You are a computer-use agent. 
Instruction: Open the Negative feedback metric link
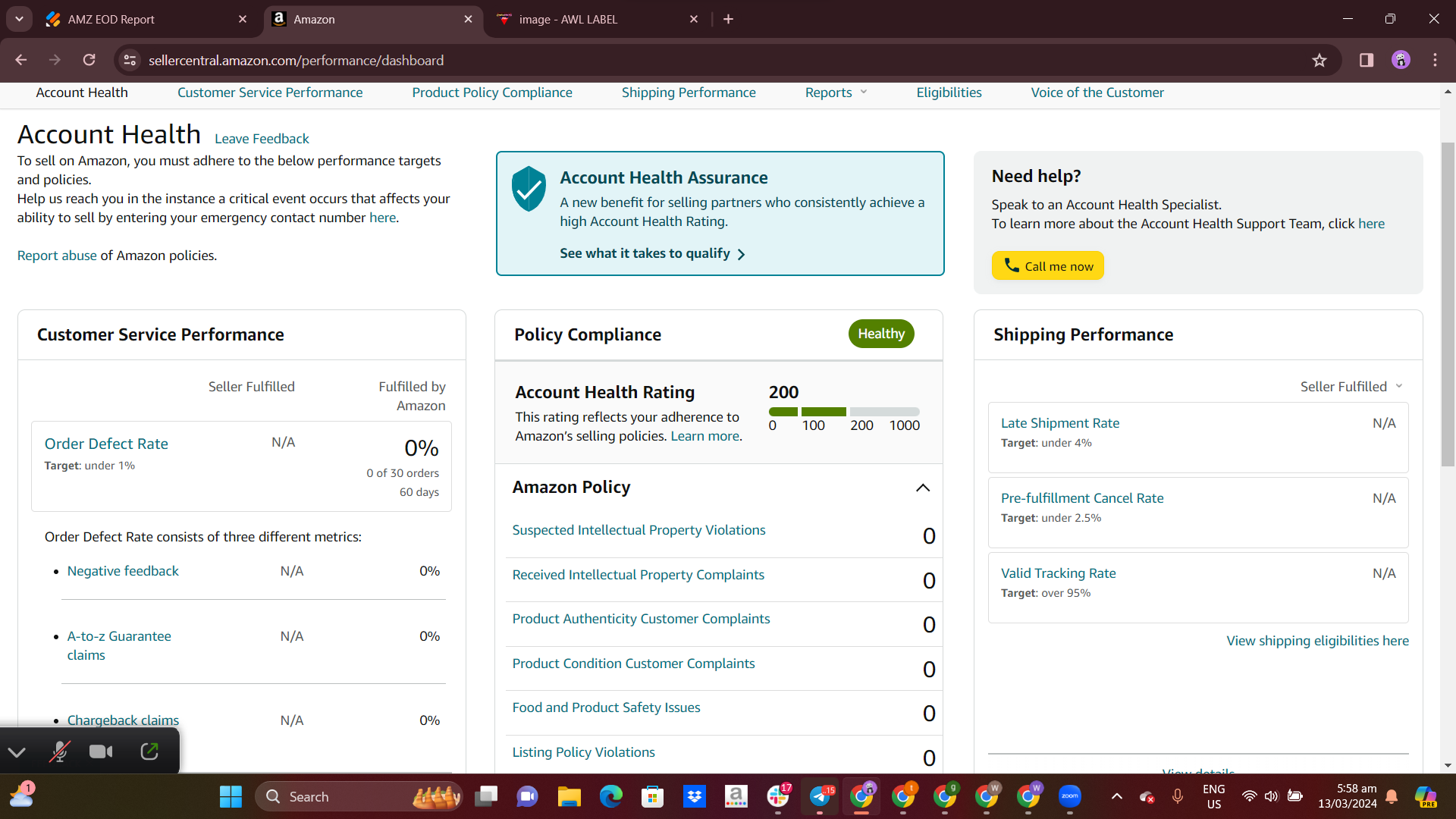pos(123,571)
